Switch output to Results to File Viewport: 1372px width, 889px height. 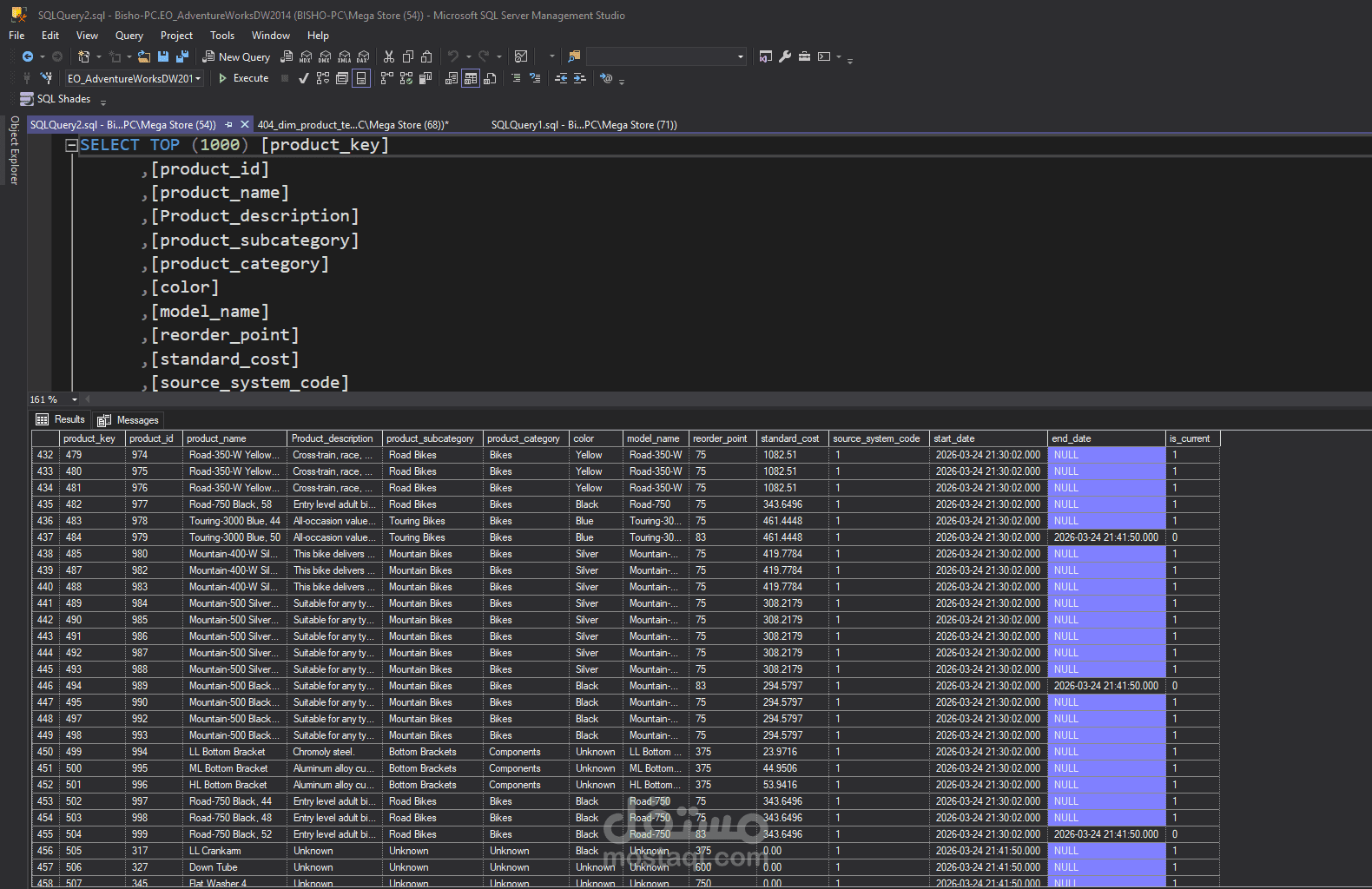[490, 78]
